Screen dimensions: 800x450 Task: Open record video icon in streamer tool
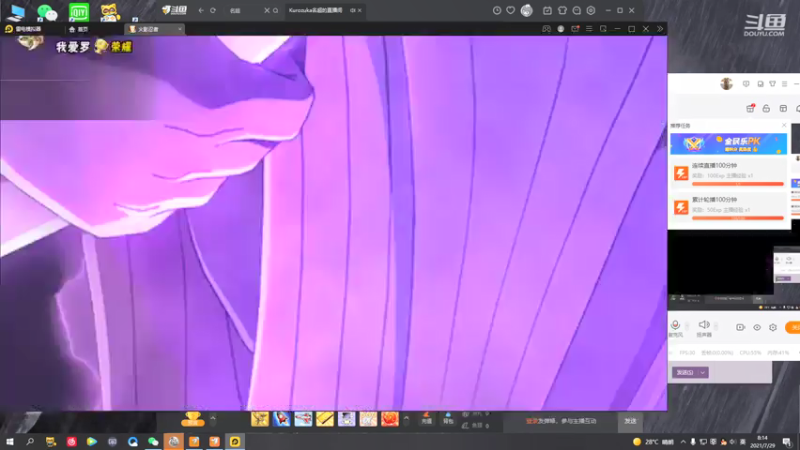740,327
